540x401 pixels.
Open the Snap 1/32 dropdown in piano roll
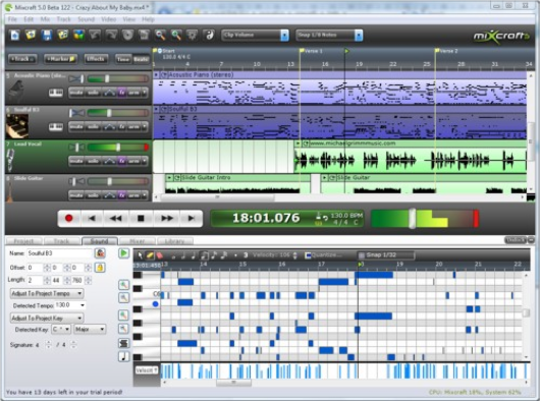coord(386,255)
